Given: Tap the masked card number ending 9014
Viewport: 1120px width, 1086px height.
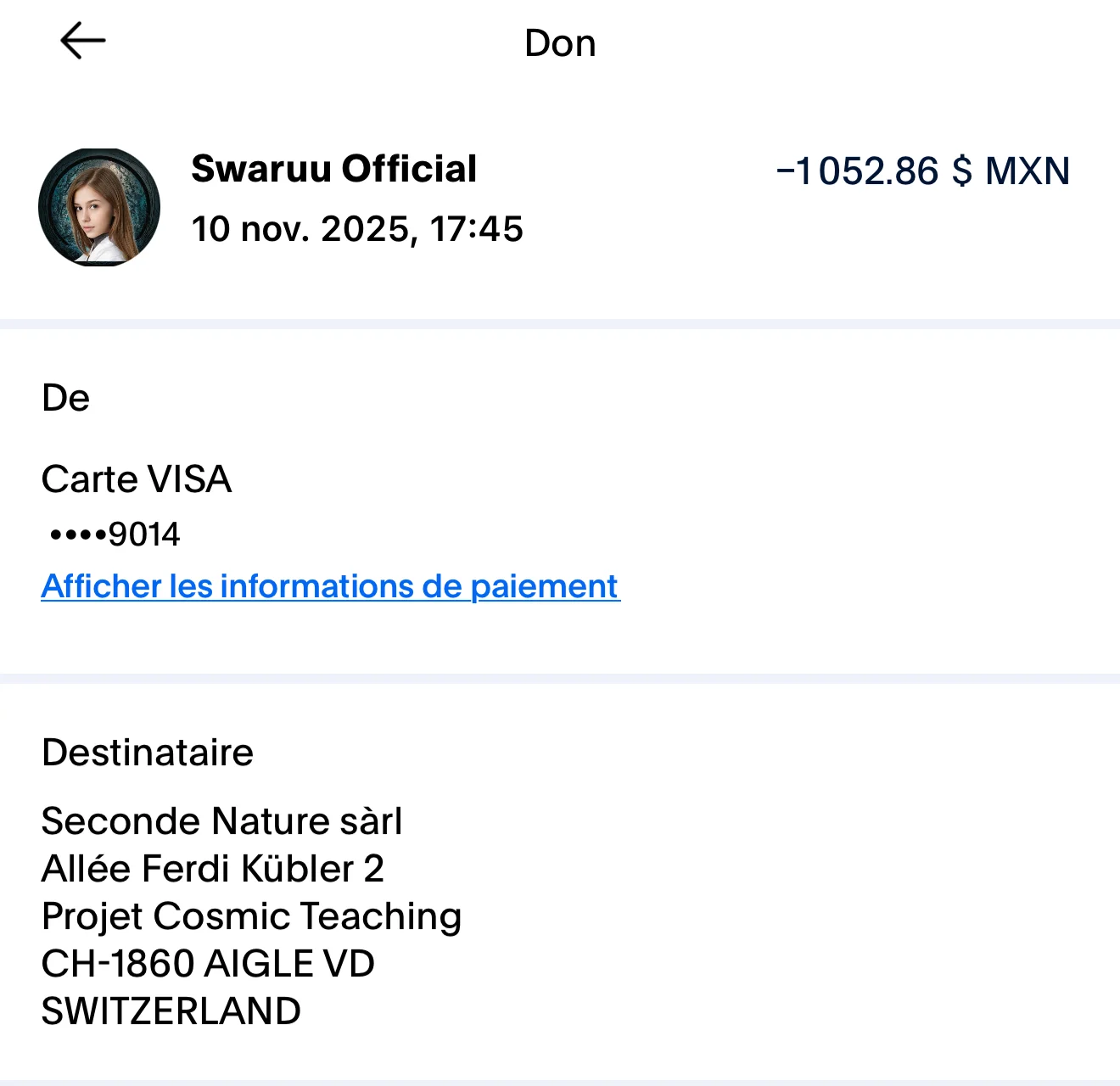Looking at the screenshot, I should click(x=115, y=535).
